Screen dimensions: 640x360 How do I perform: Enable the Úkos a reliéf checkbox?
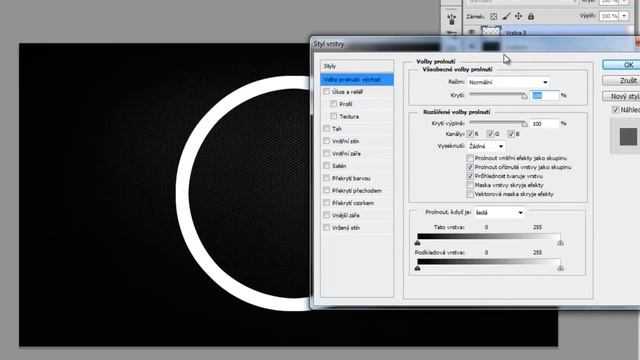327,92
